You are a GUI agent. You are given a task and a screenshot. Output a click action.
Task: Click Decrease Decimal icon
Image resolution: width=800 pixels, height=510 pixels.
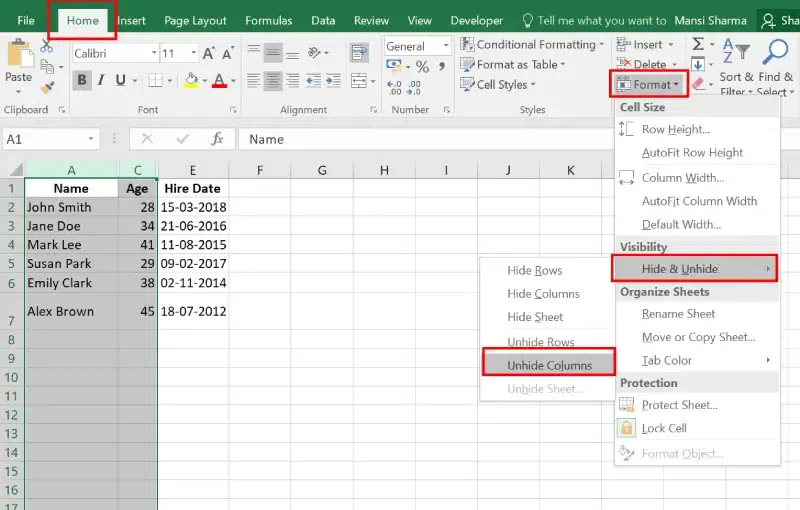click(414, 87)
